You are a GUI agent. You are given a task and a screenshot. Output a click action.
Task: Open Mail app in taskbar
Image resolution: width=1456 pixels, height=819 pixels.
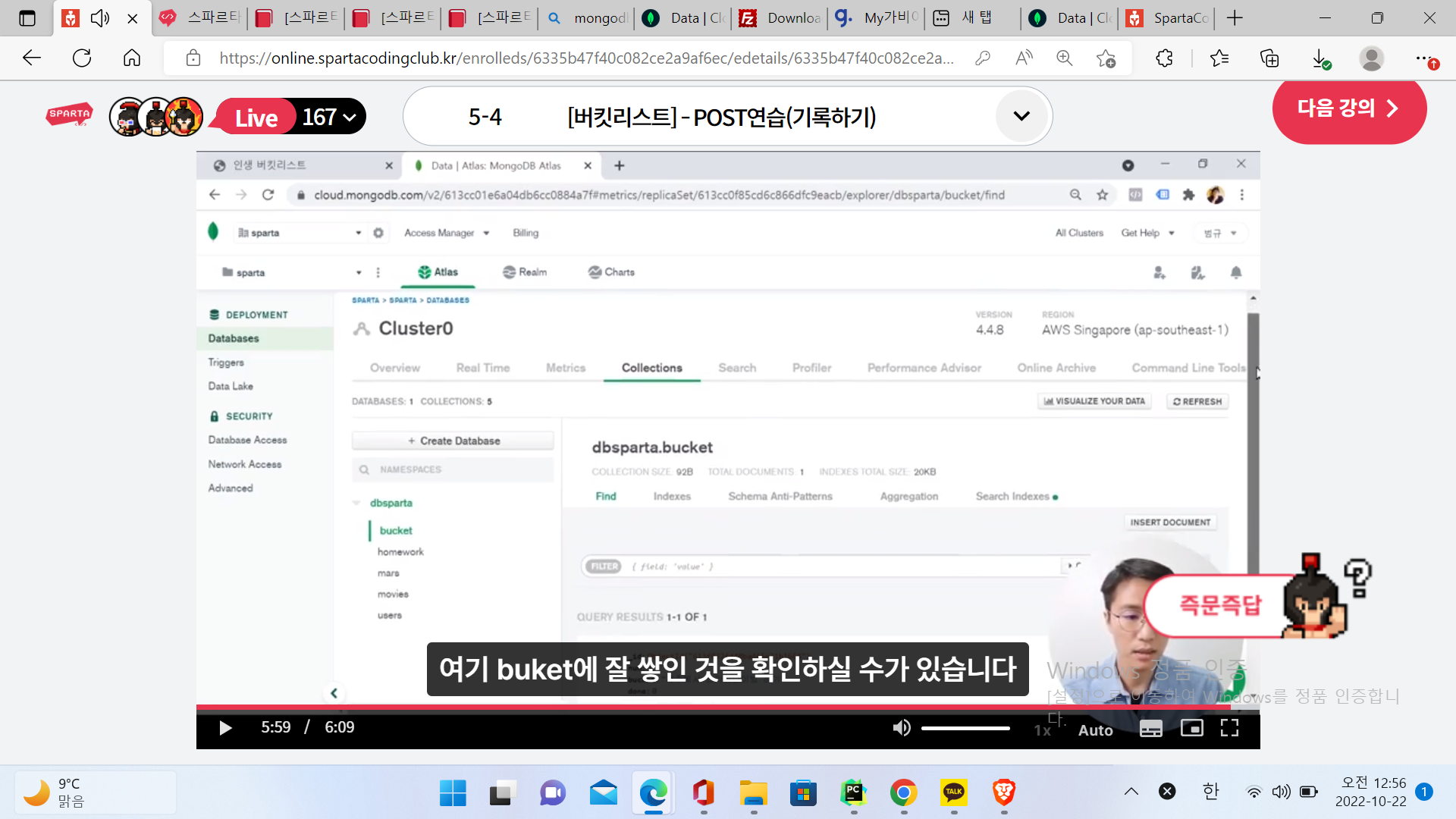tap(603, 793)
